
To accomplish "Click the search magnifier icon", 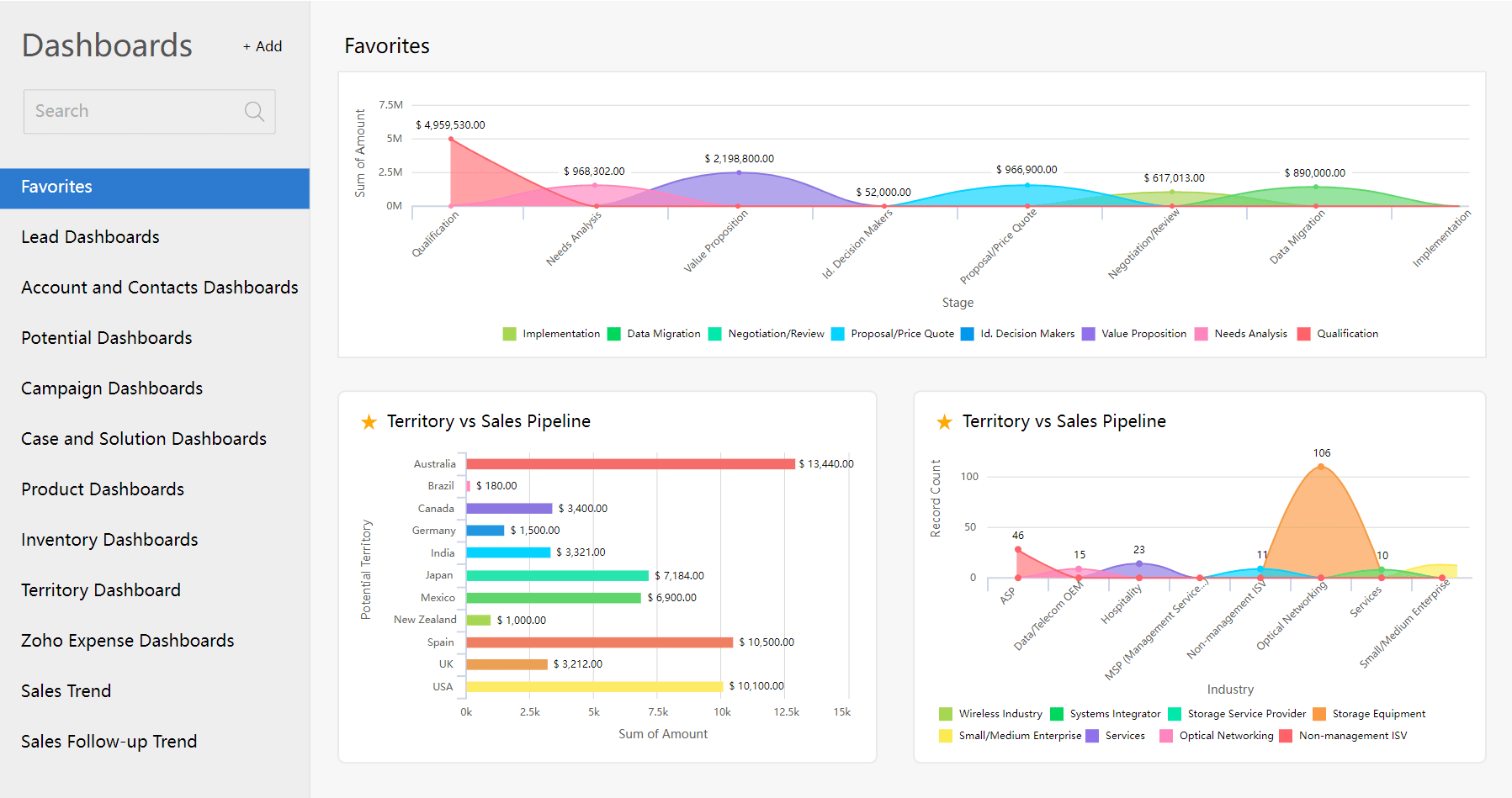I will [254, 111].
